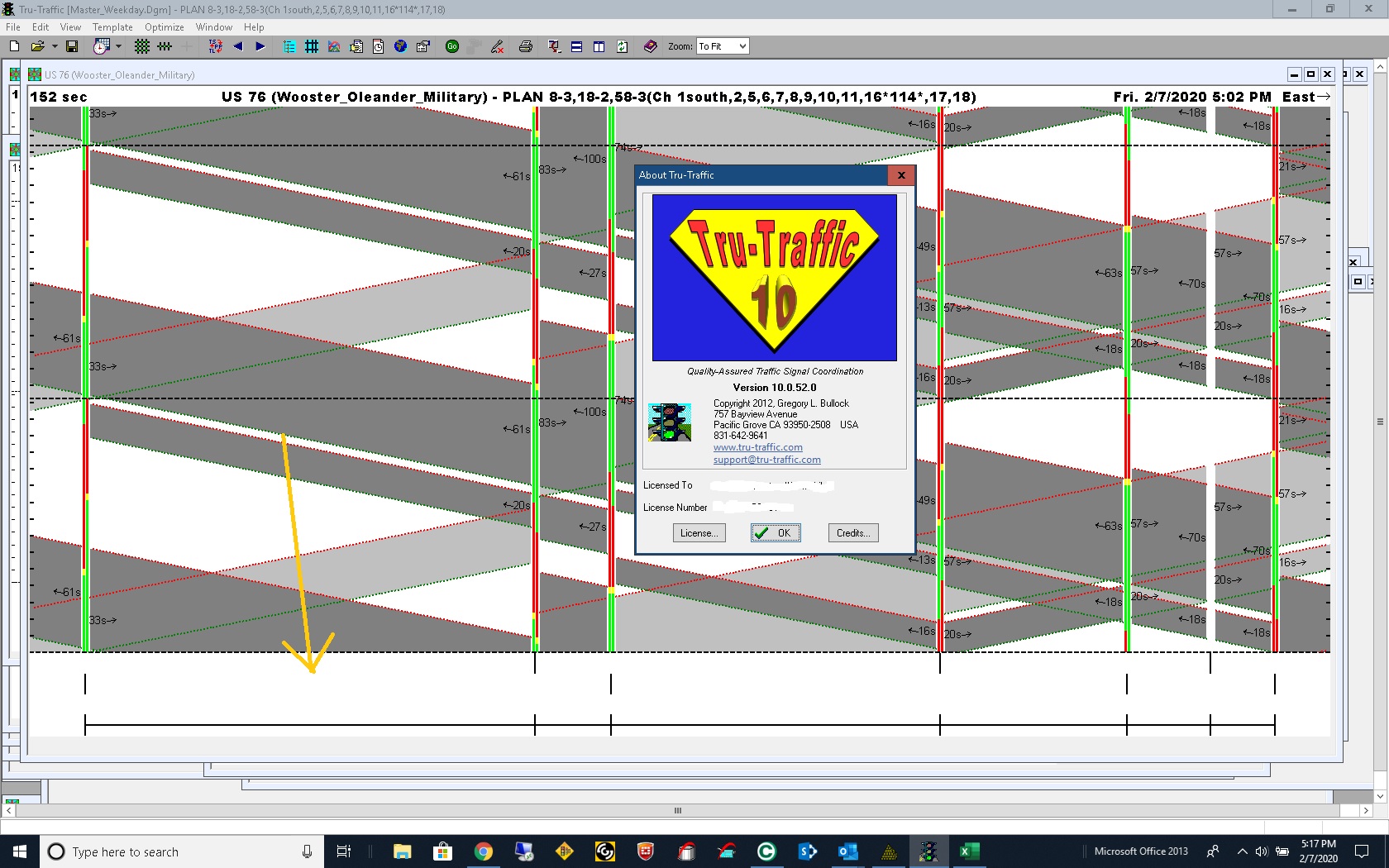This screenshot has height=868, width=1389.
Task: Open the TS PP TL parameters icon
Action: [215, 46]
